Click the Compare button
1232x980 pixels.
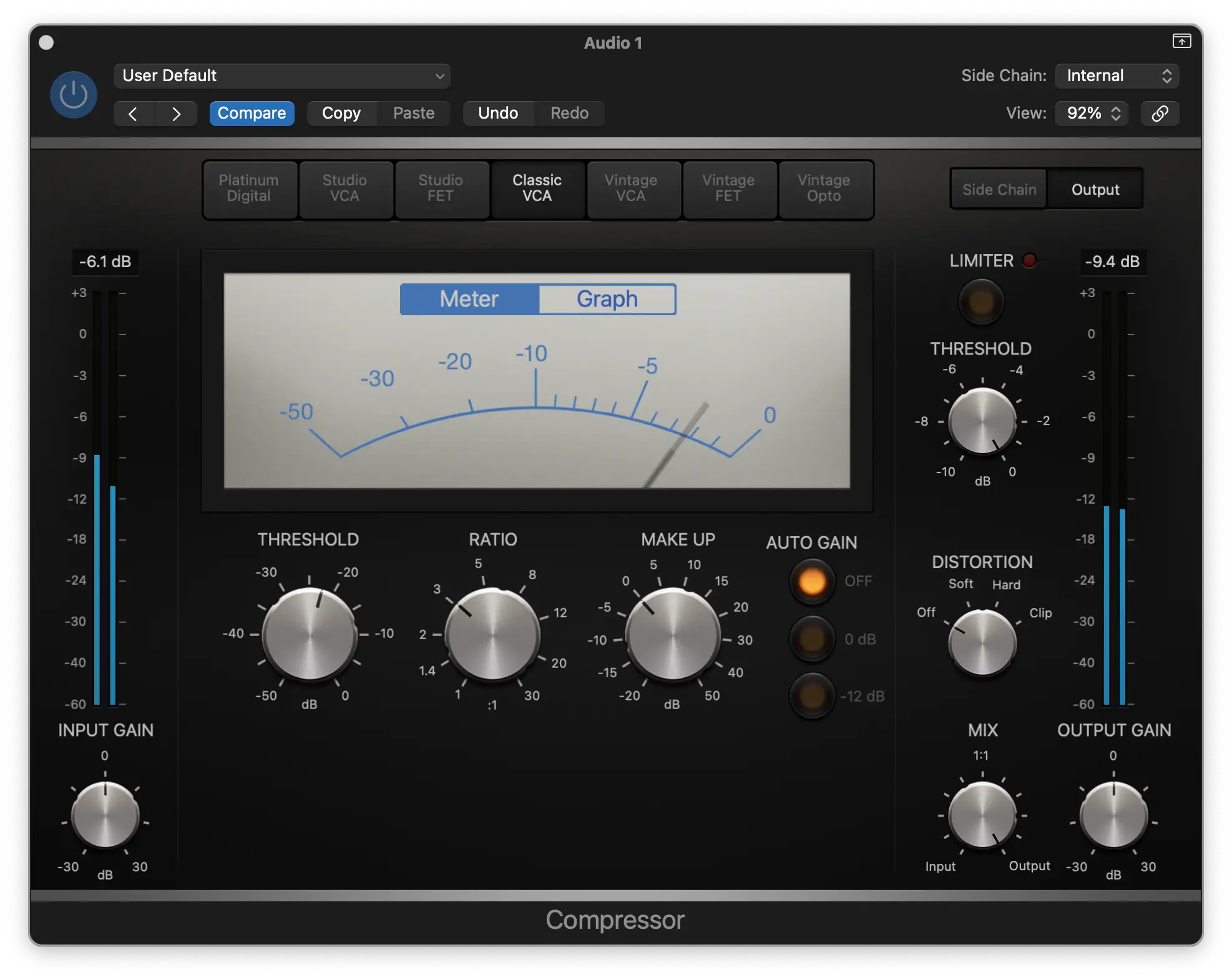[252, 114]
